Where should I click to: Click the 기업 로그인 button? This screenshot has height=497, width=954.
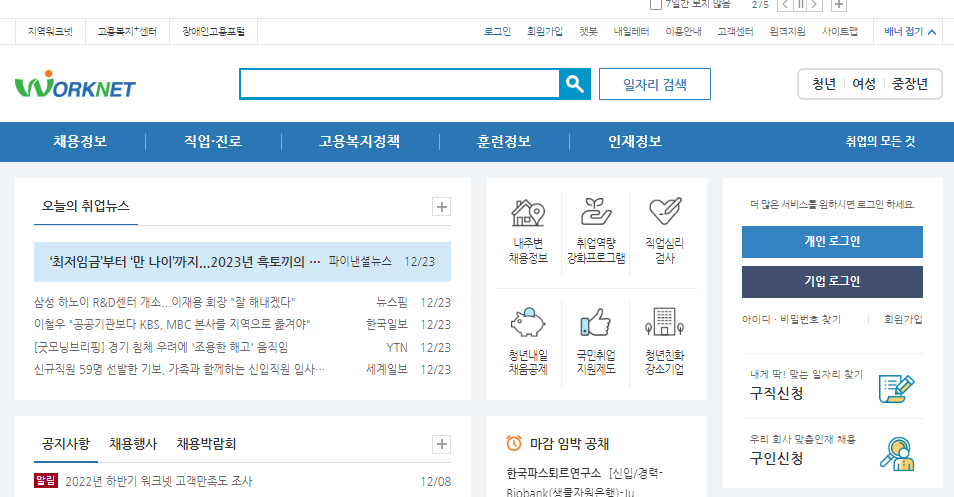click(x=832, y=282)
